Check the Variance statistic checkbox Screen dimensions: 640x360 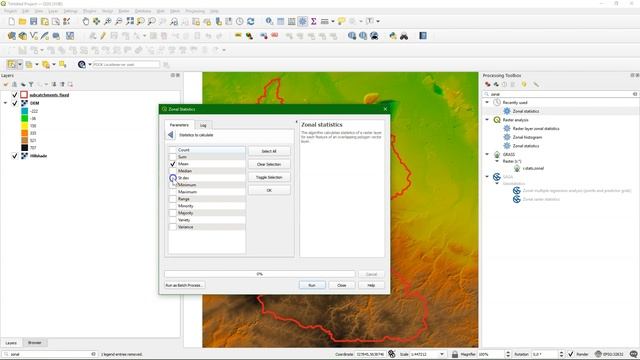pos(173,227)
